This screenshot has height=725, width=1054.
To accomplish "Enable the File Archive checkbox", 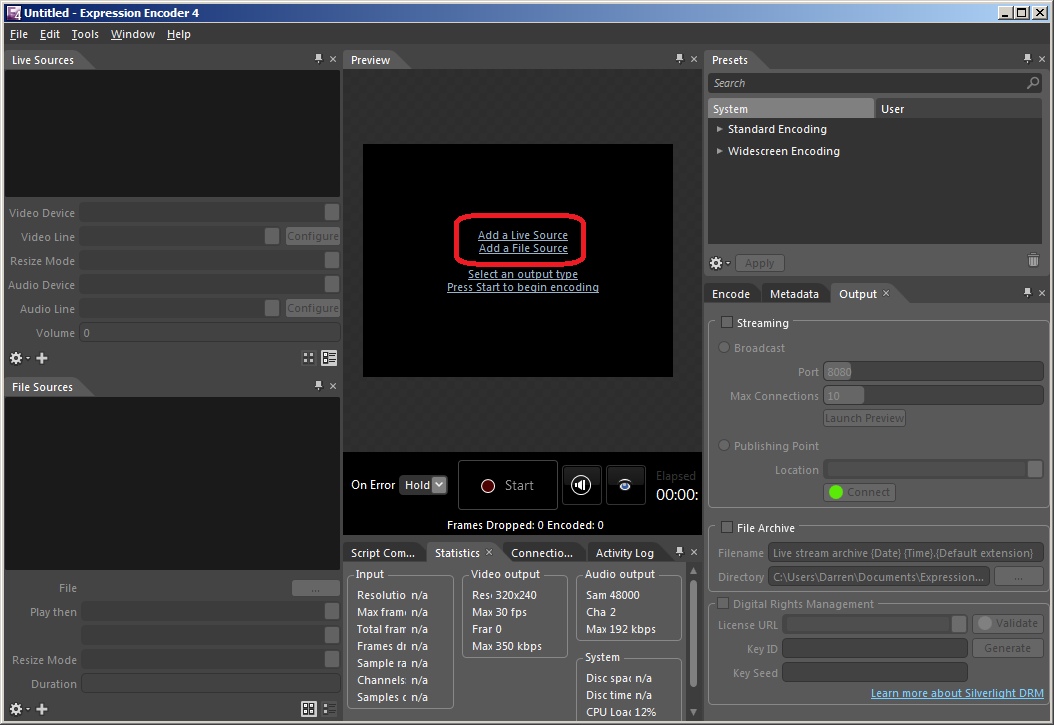I will tap(727, 528).
